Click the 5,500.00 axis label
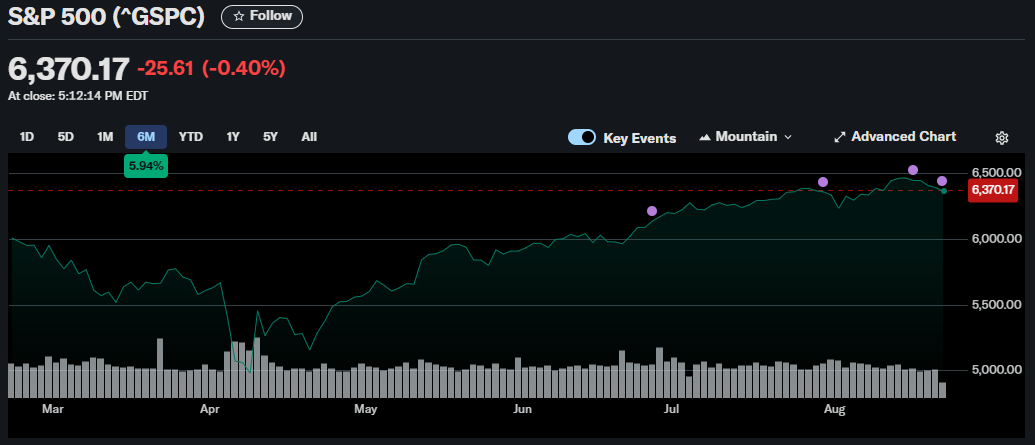Image resolution: width=1035 pixels, height=445 pixels. [996, 304]
